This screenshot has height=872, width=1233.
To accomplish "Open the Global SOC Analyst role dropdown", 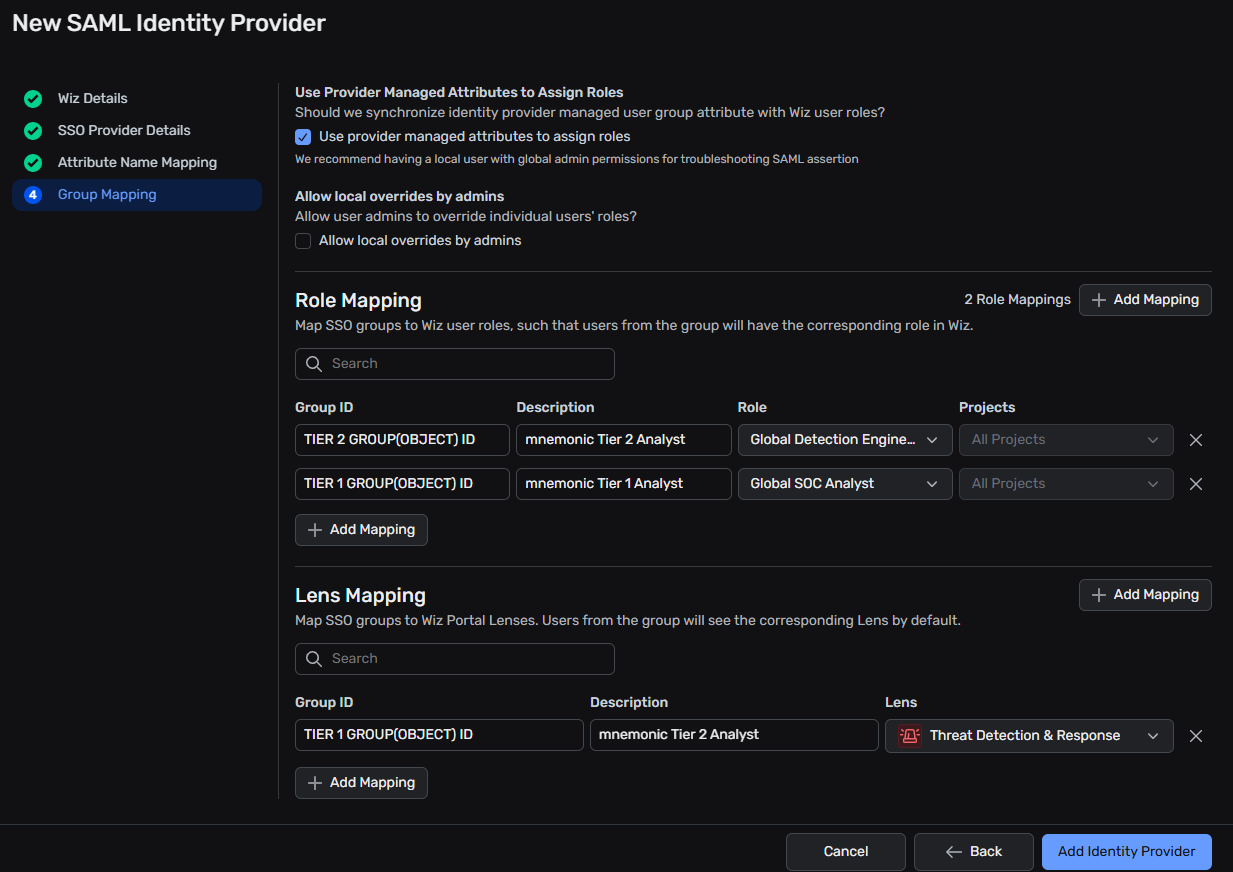I will (844, 484).
